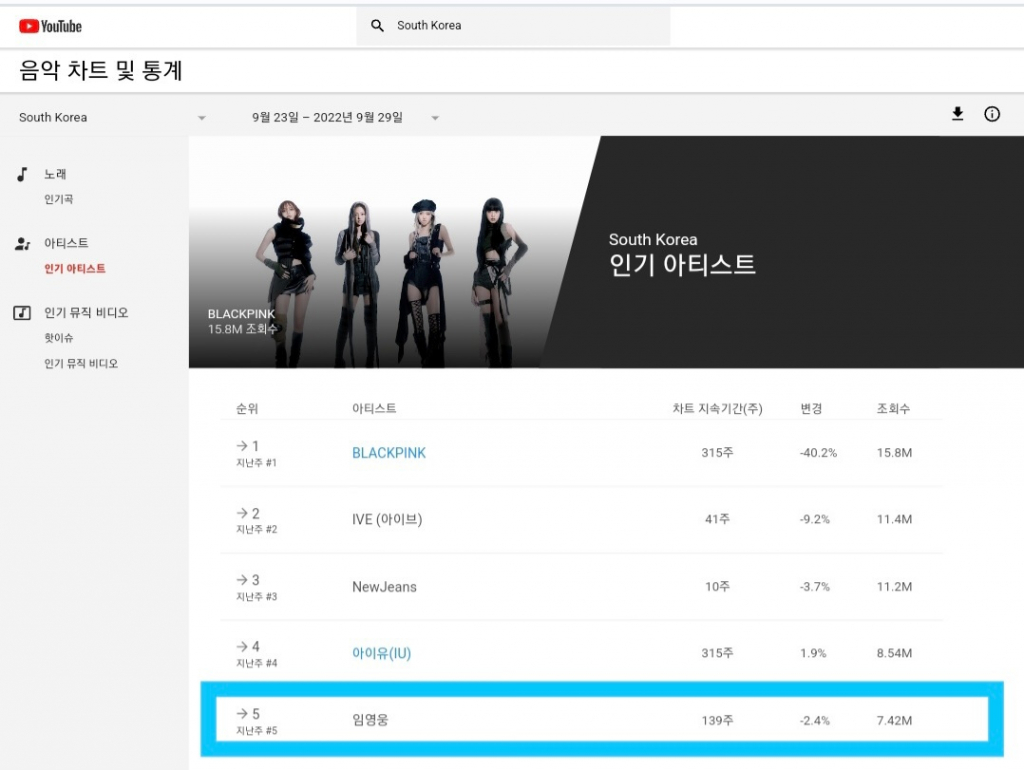Screen dimensions: 1024x770
Task: Click 임영웅 artist name
Action: tap(370, 720)
